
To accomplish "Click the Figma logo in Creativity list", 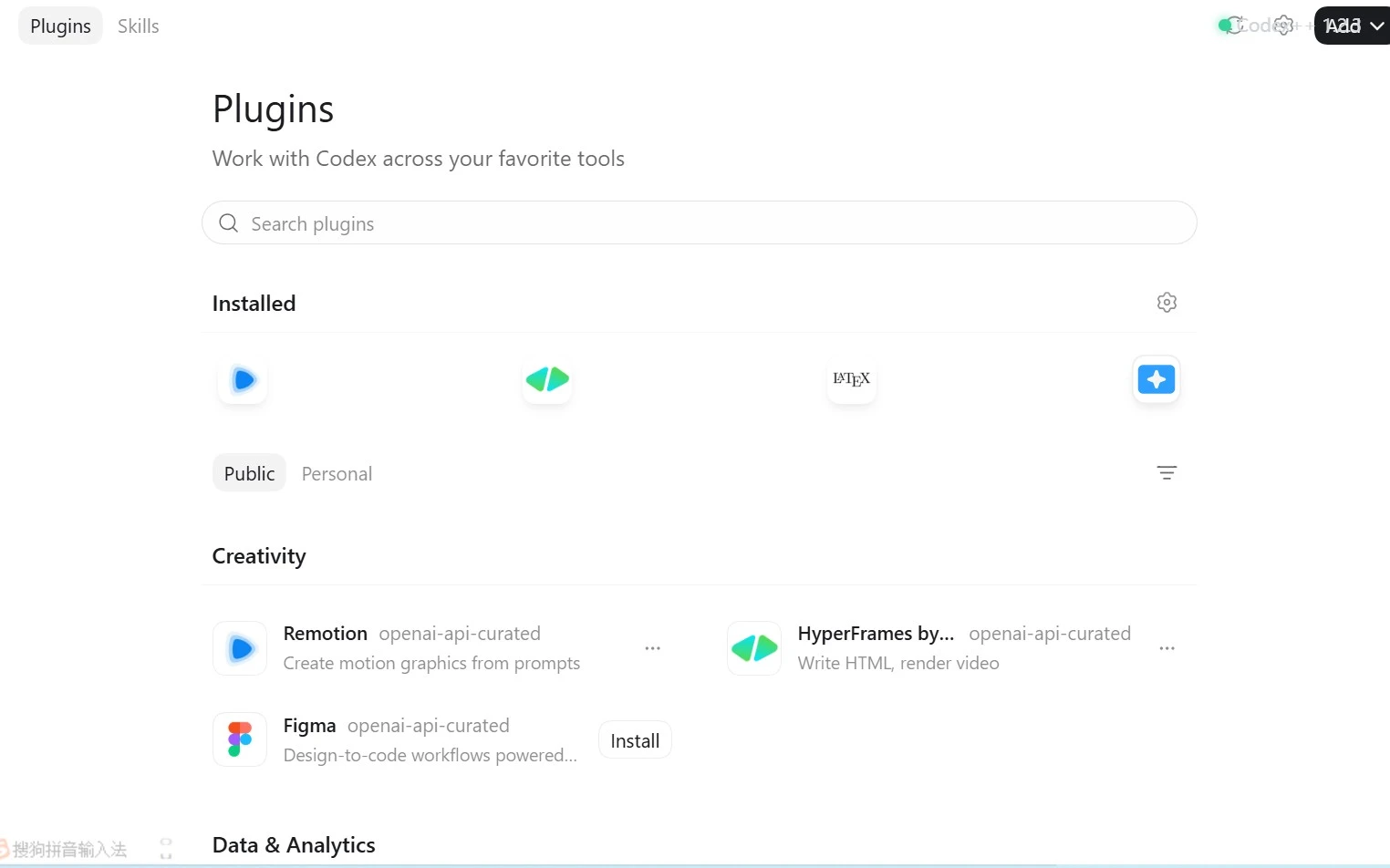I will pyautogui.click(x=240, y=739).
